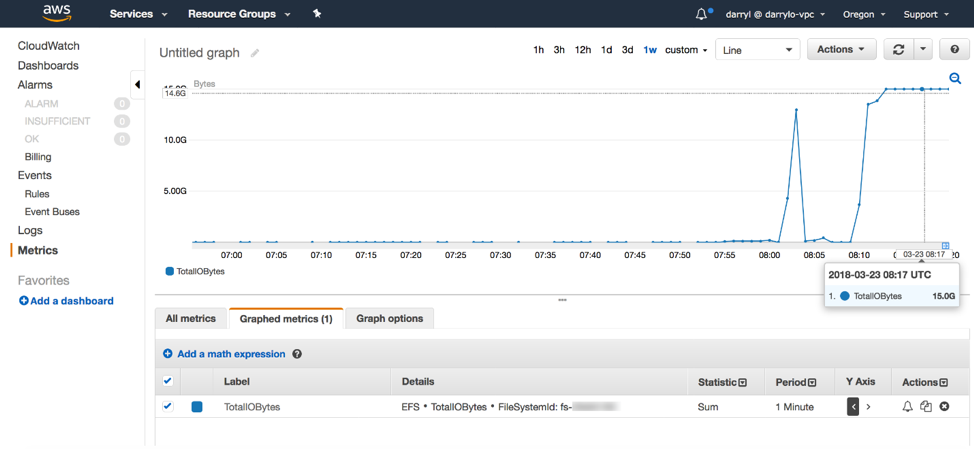
Task: Go to the AWS console home logo
Action: (58, 13)
